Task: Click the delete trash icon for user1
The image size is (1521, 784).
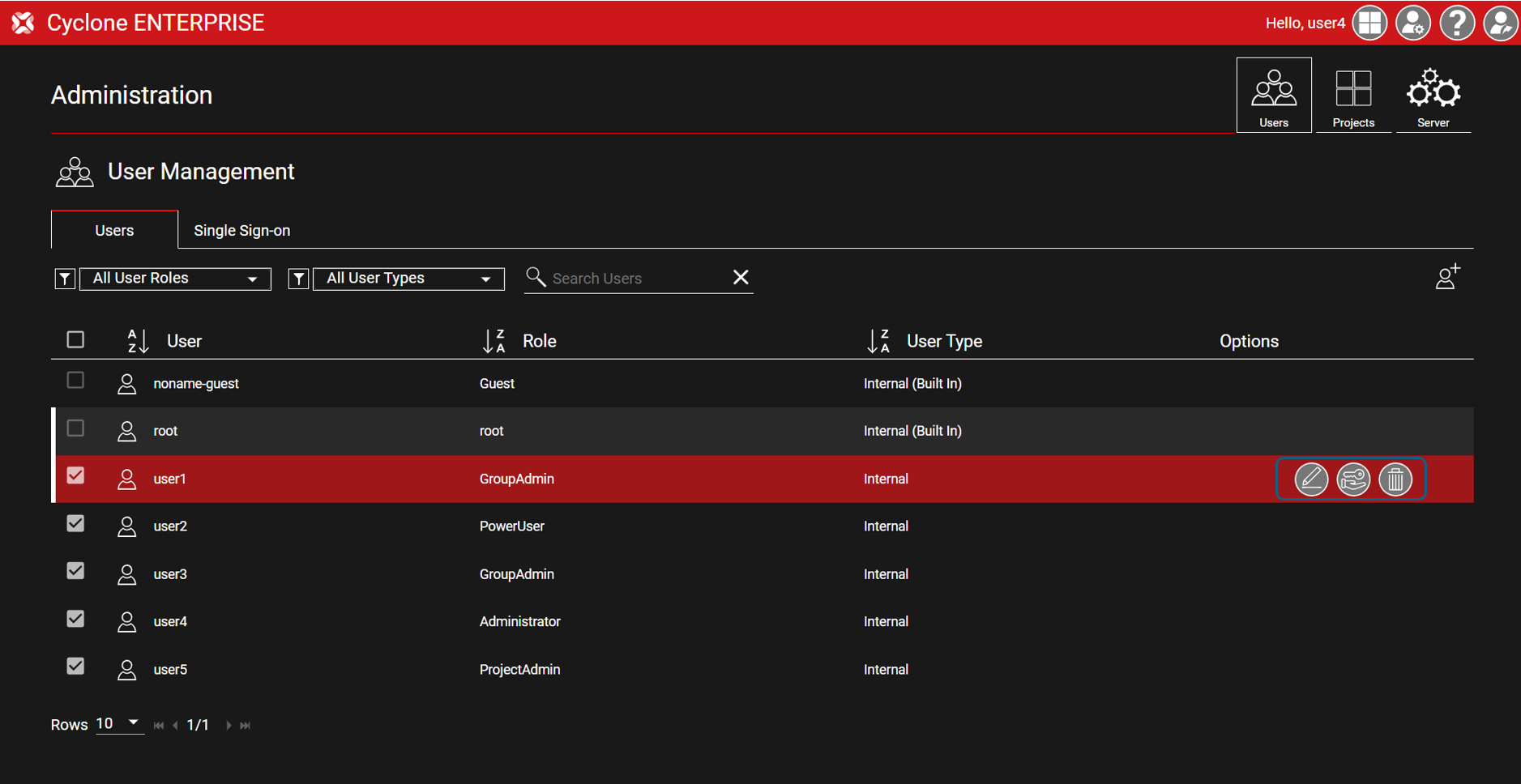Action: click(1395, 479)
